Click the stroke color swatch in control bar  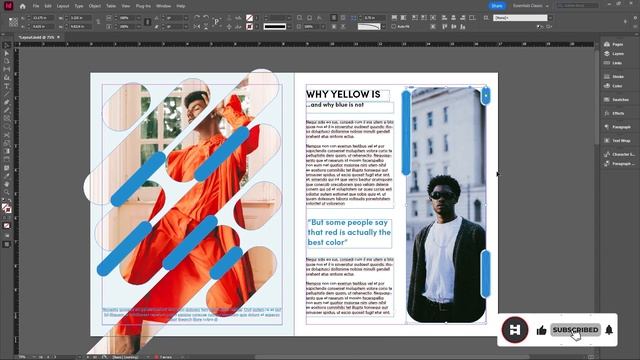pyautogui.click(x=249, y=27)
